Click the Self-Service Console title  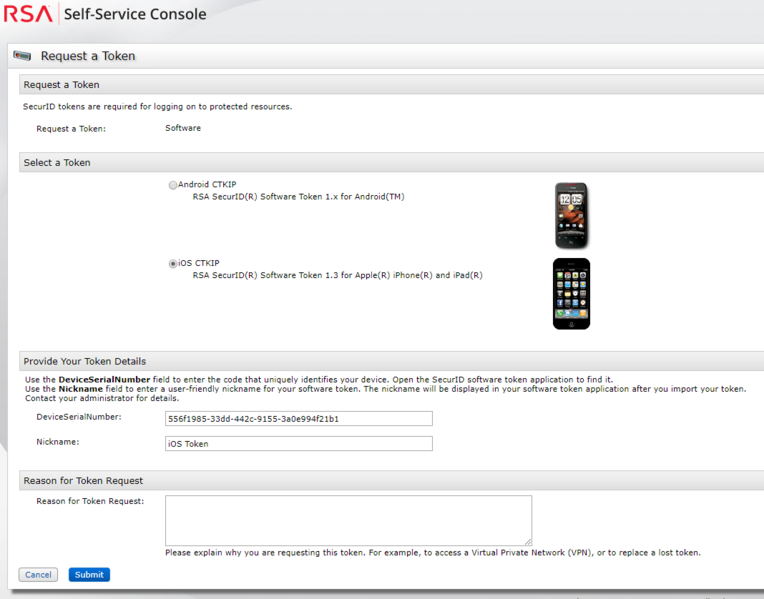pos(134,14)
